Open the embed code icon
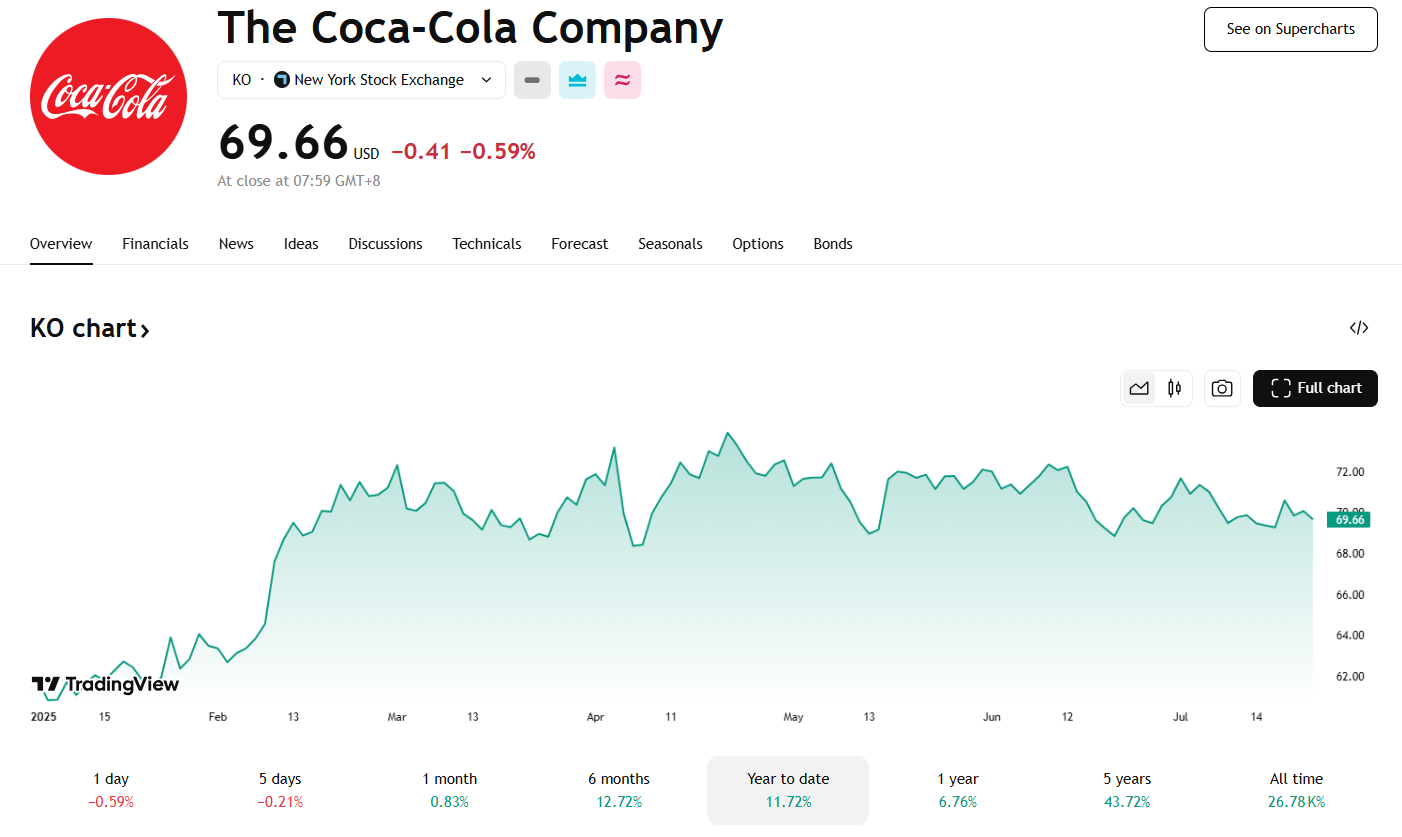This screenshot has height=837, width=1402. (x=1358, y=328)
